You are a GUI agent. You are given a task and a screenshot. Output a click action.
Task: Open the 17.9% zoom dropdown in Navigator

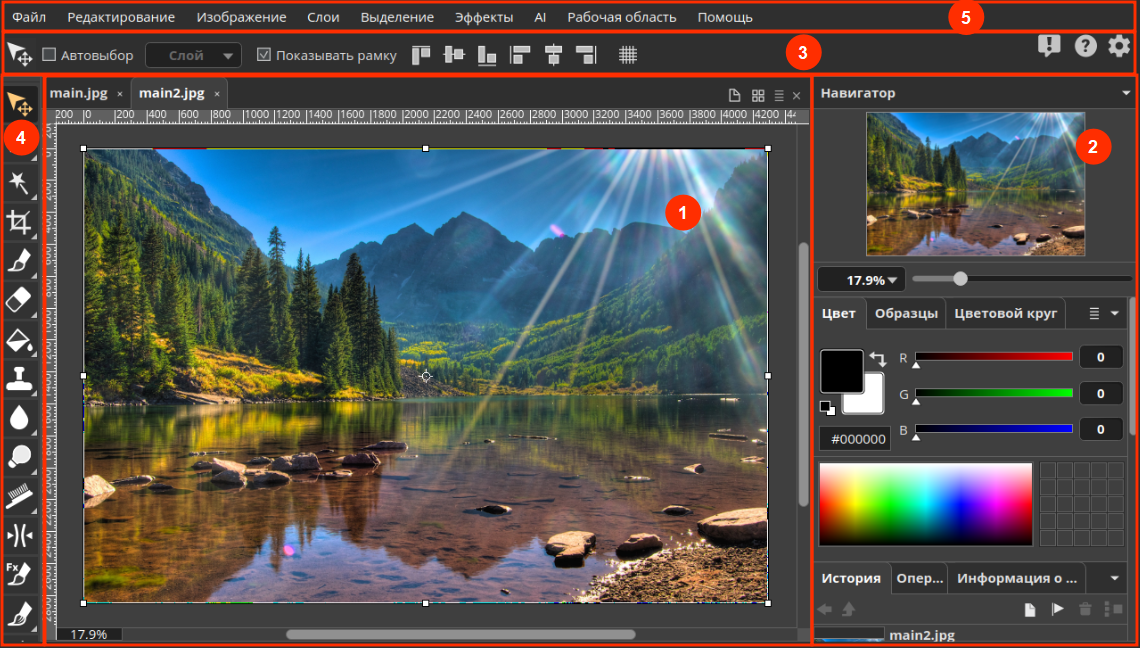point(859,280)
